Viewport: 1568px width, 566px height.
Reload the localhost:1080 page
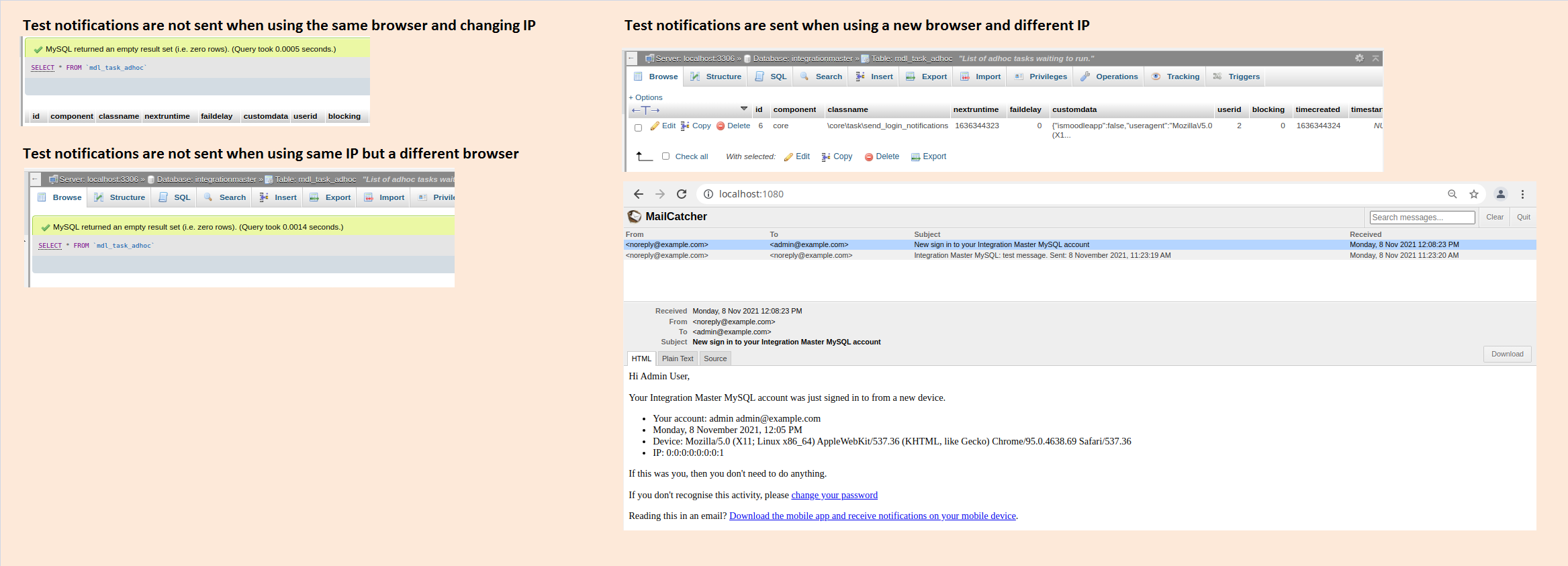[682, 194]
